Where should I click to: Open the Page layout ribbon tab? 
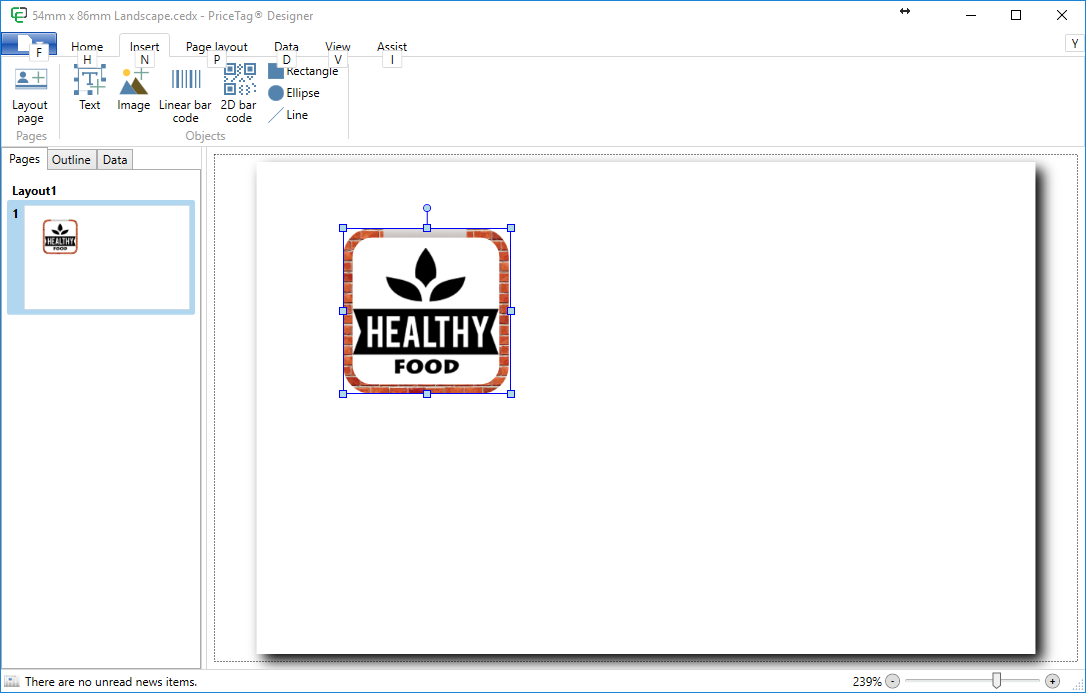[217, 46]
